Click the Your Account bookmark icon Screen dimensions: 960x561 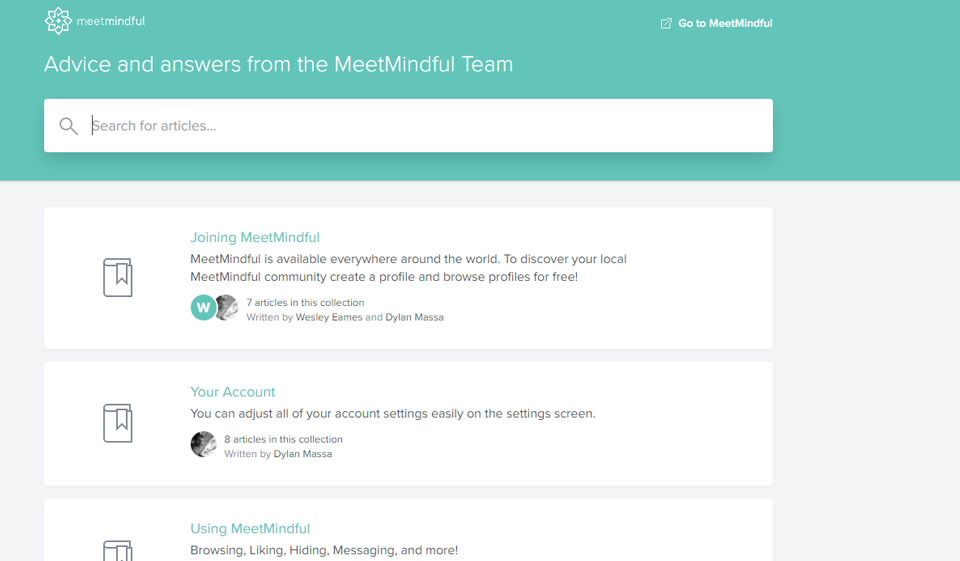click(118, 423)
